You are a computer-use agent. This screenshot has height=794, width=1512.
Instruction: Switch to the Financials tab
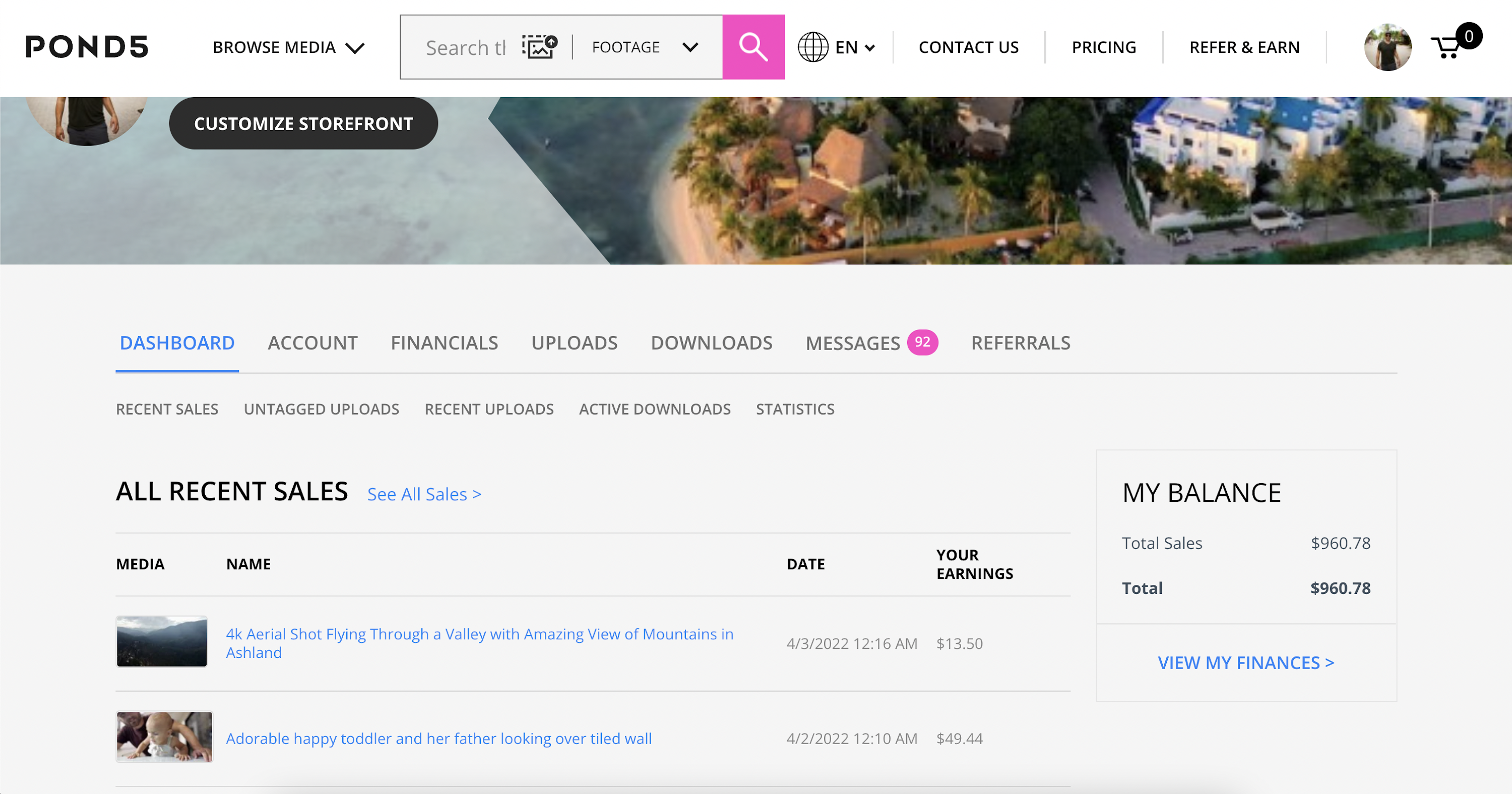click(x=445, y=343)
